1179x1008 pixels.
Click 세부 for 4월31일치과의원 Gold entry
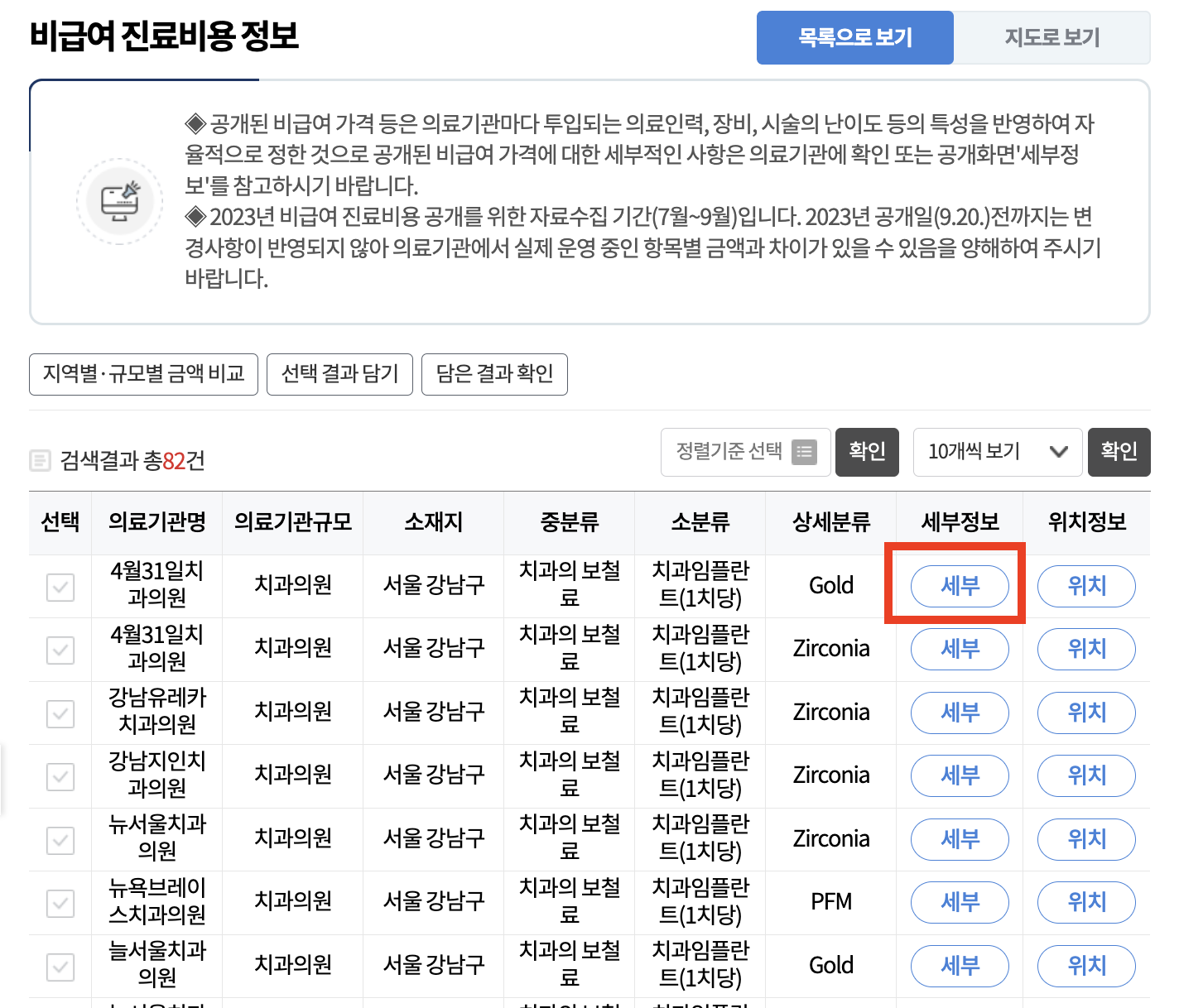pos(960,587)
